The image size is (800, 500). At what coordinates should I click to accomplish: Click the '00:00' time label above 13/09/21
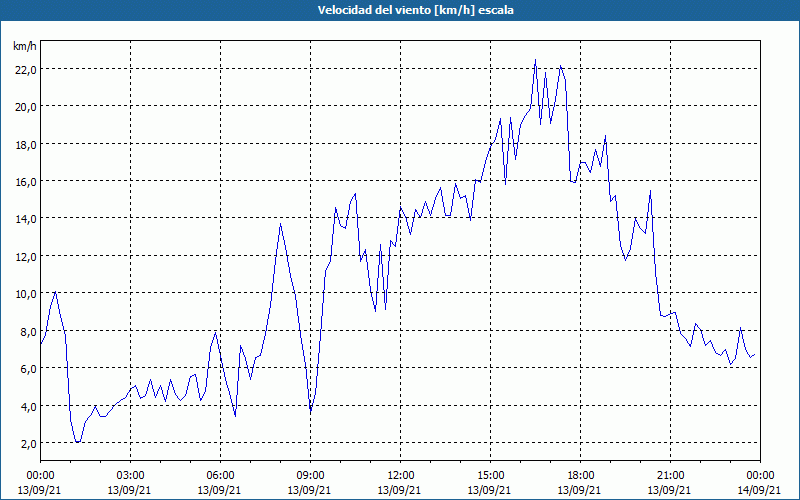(40, 476)
